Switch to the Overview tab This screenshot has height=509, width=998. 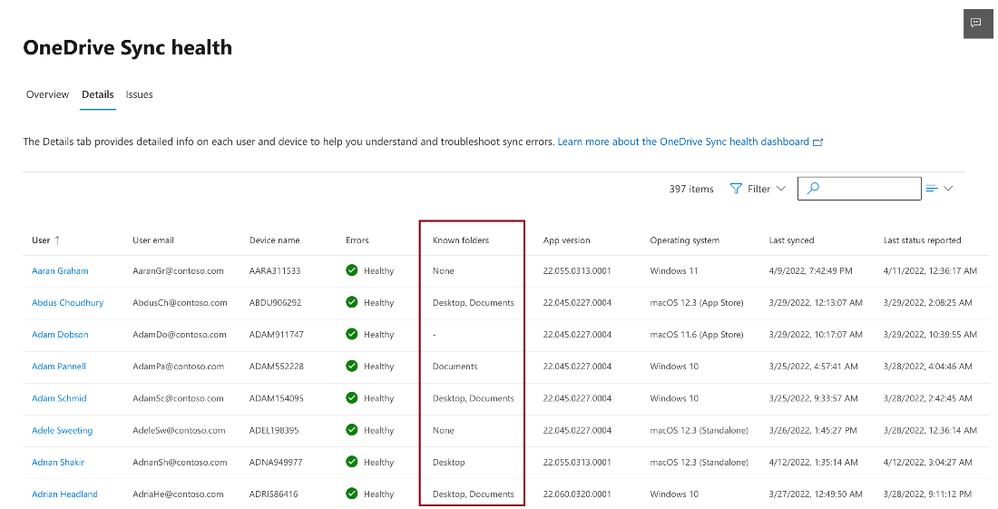click(47, 94)
